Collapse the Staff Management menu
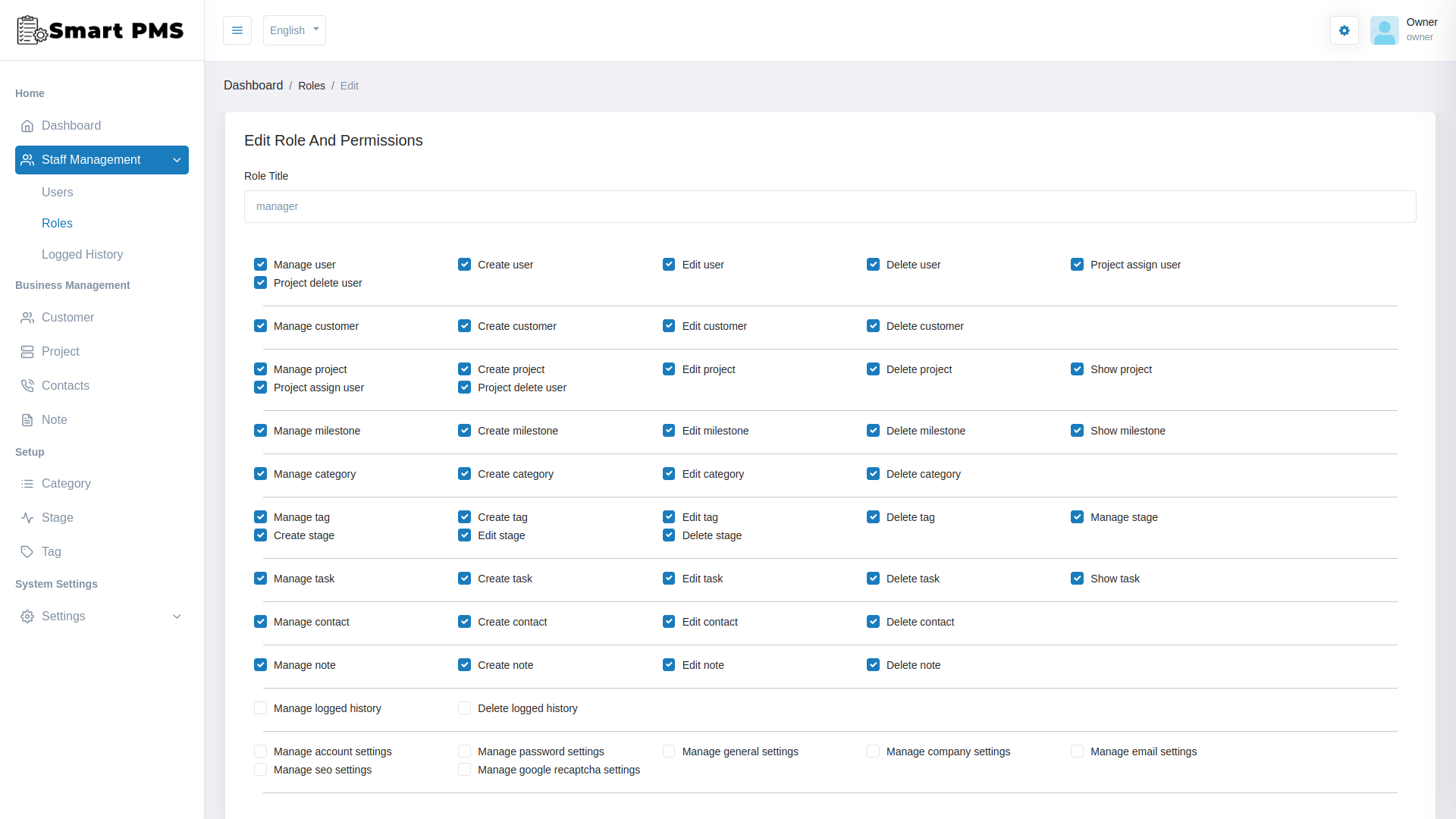This screenshot has width=1456, height=819. [x=177, y=160]
